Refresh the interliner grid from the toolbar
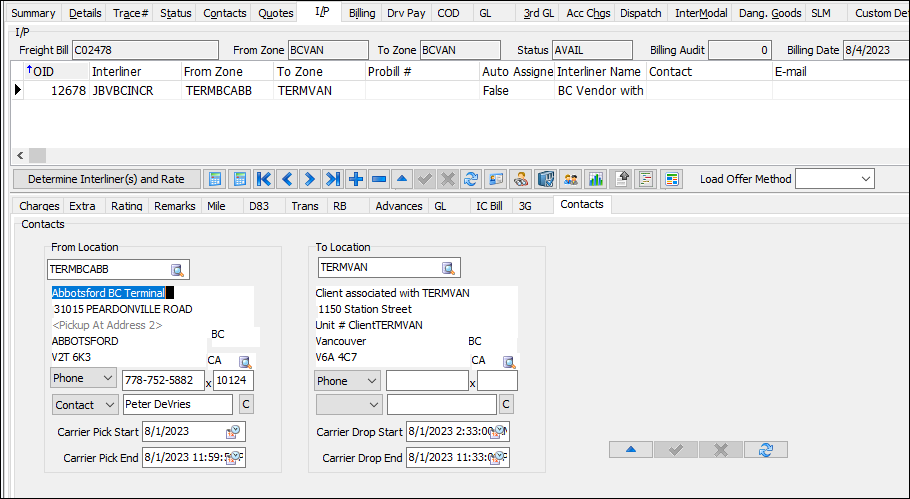This screenshot has width=910, height=499. [x=471, y=179]
